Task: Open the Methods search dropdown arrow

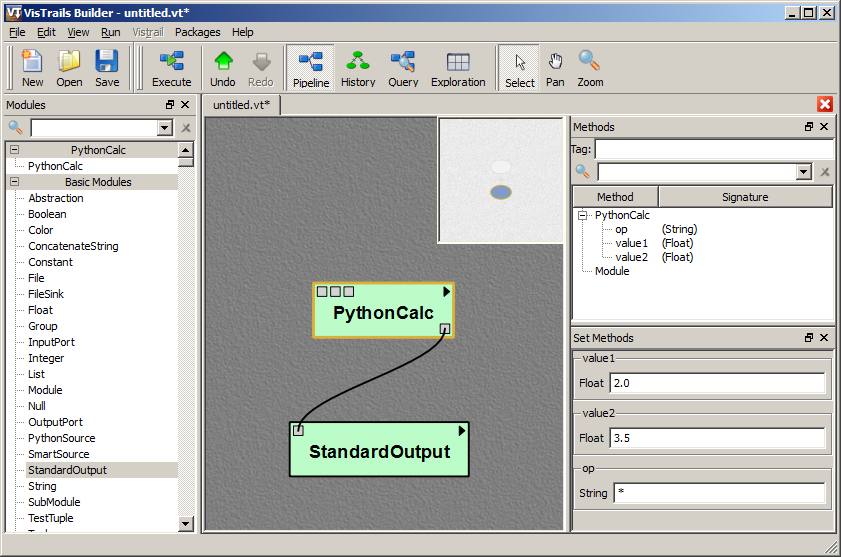Action: point(803,172)
